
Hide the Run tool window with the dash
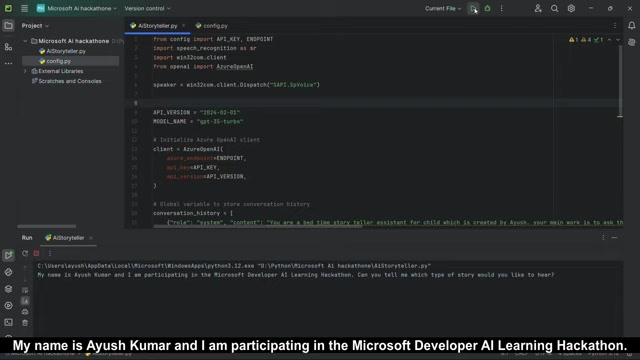(614, 238)
